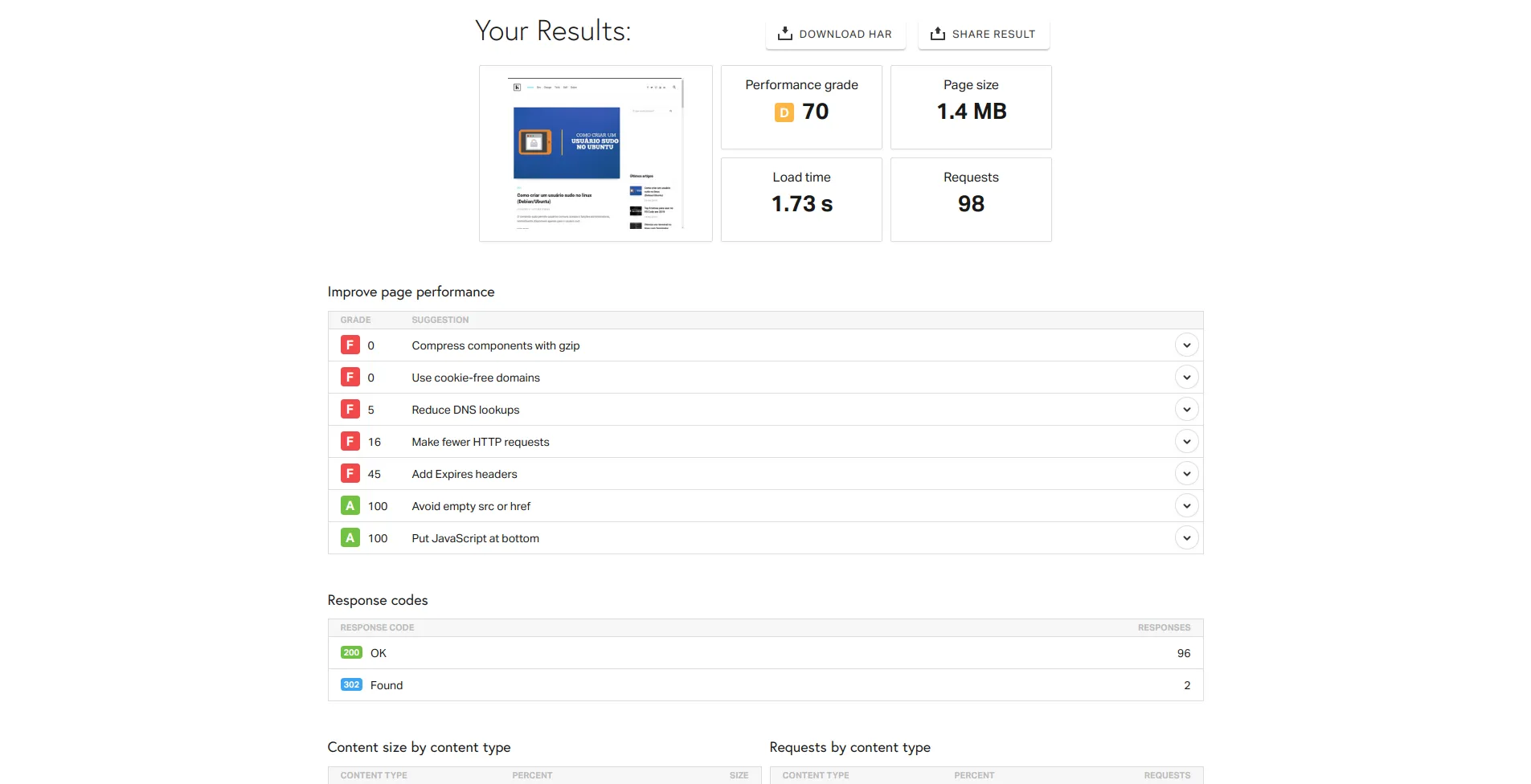The height and width of the screenshot is (784, 1531).
Task: Click the 'Put JavaScript at bottom' text
Action: click(476, 538)
